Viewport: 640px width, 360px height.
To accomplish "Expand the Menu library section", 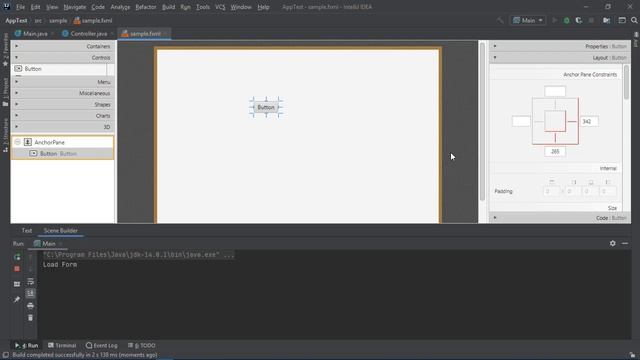I will tap(62, 82).
